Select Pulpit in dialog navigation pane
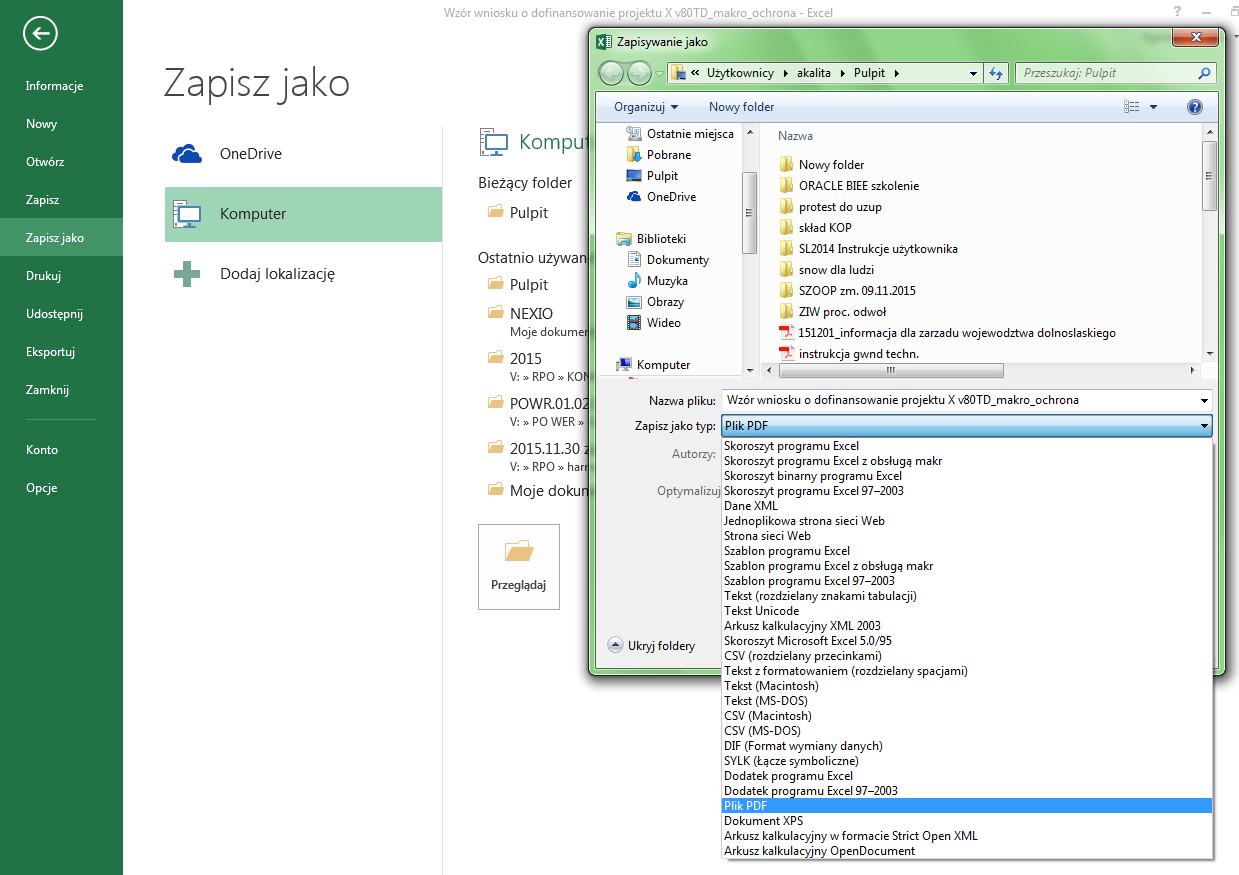This screenshot has height=875, width=1239. point(652,176)
